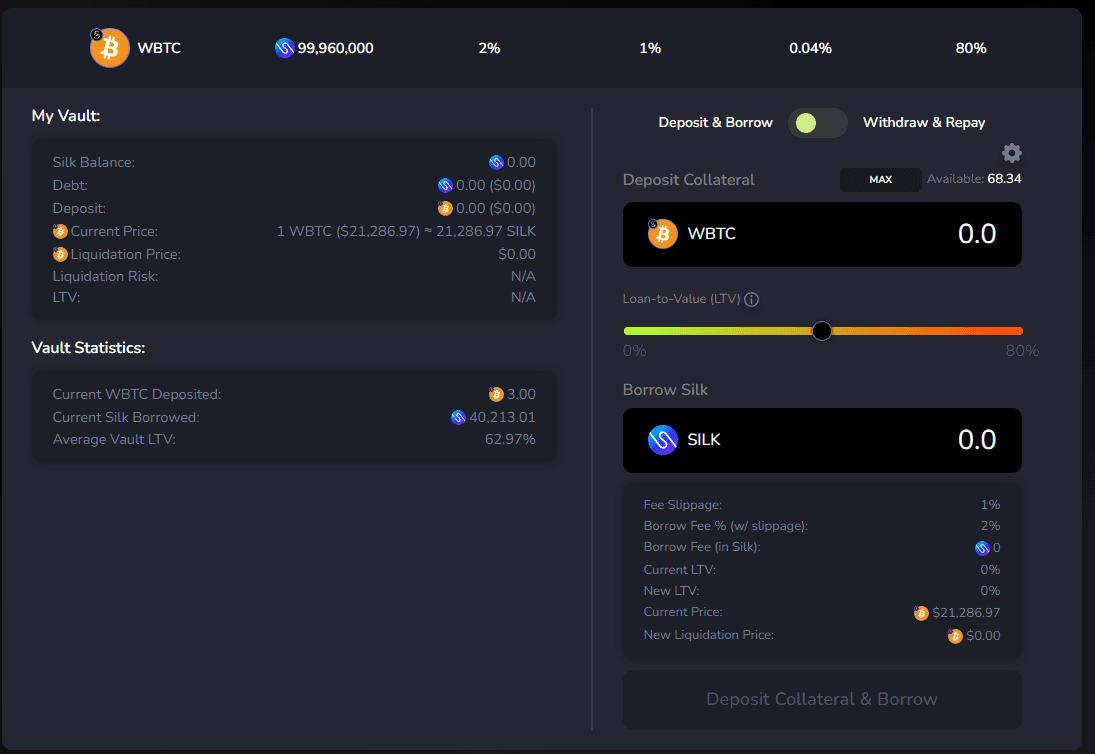
Task: Select the Deposit & Borrow mode label
Action: 715,122
